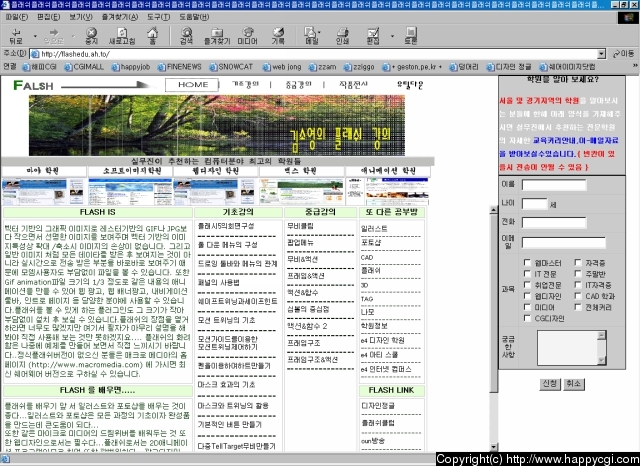Open the 미디어 media toolbar icon

click(247, 36)
